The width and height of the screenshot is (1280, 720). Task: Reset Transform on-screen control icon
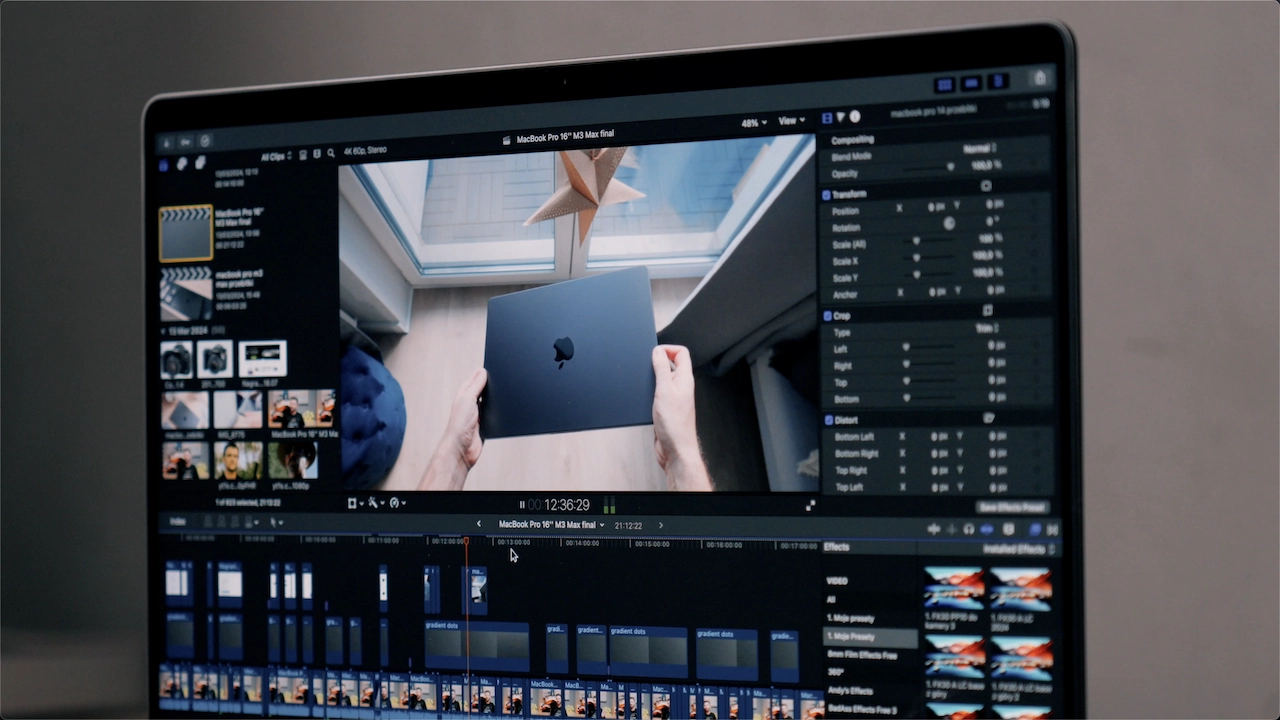986,186
